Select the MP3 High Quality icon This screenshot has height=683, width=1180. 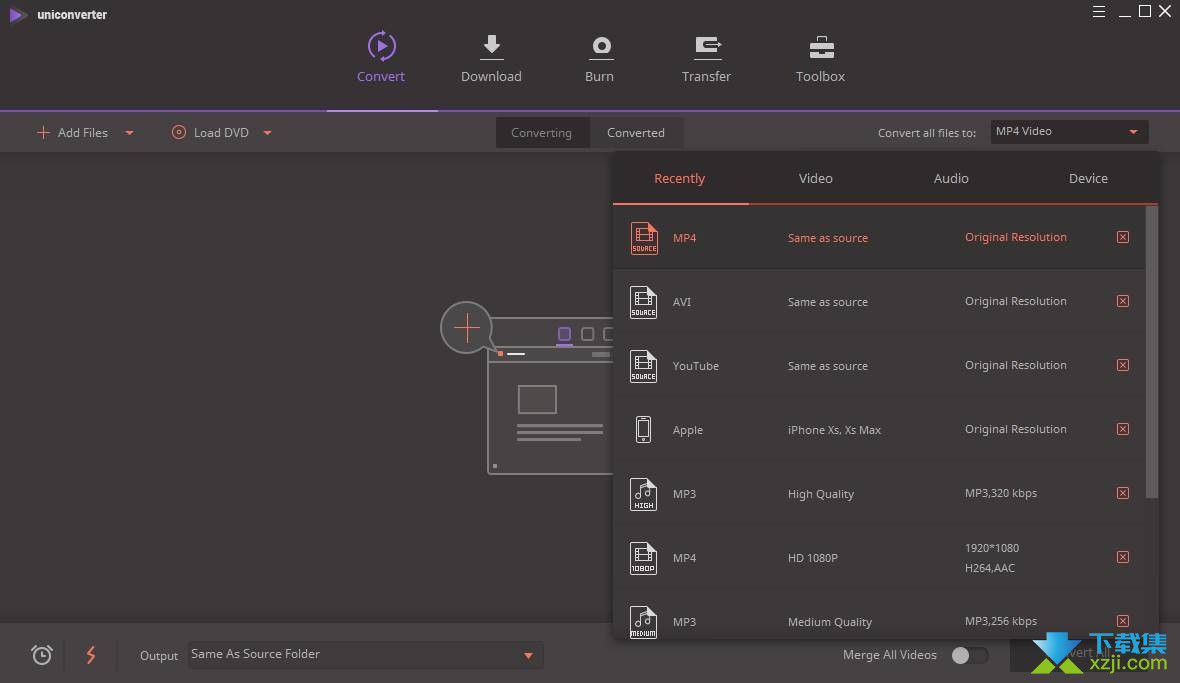click(643, 494)
